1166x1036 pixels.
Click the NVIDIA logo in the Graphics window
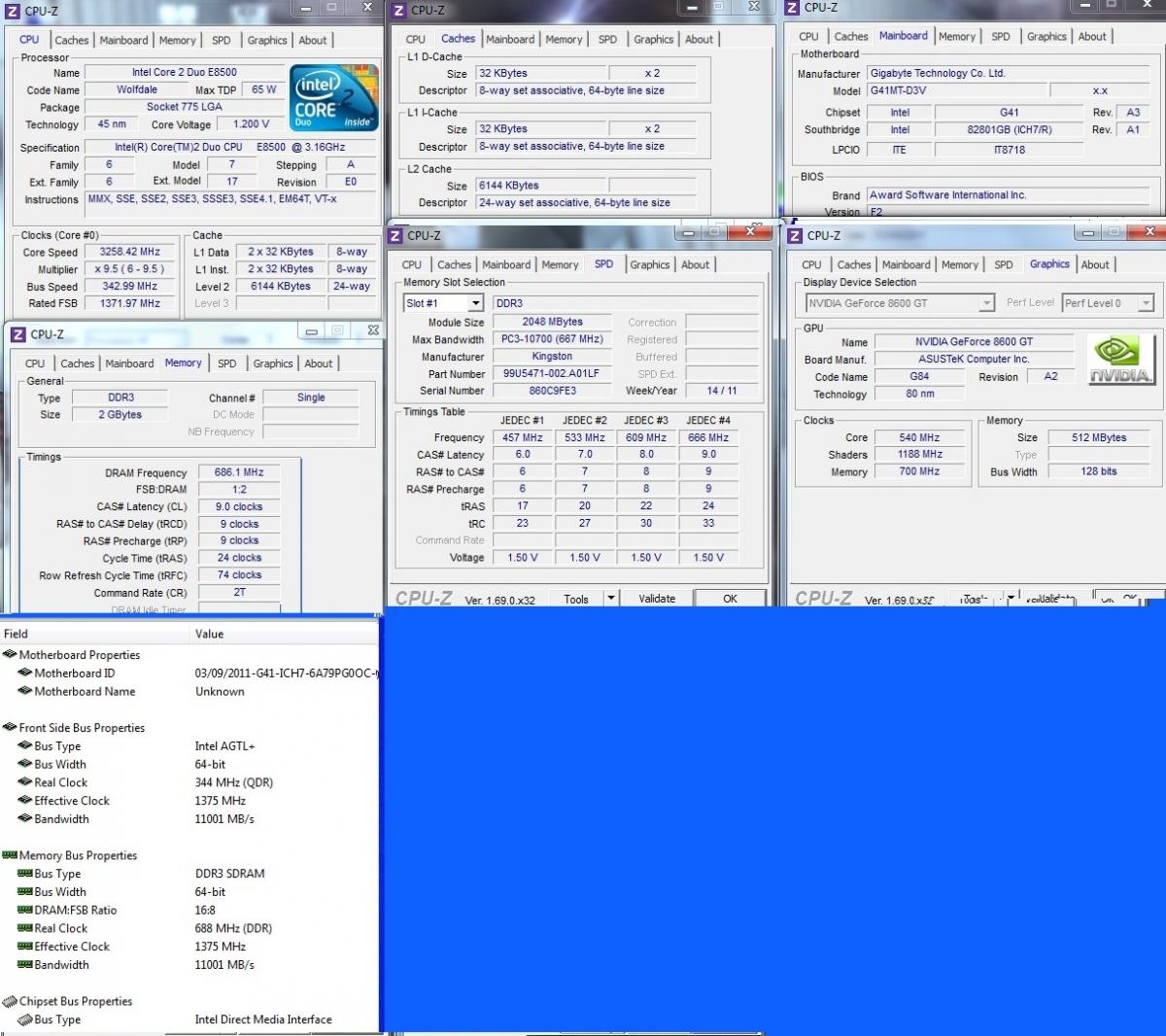[1120, 361]
